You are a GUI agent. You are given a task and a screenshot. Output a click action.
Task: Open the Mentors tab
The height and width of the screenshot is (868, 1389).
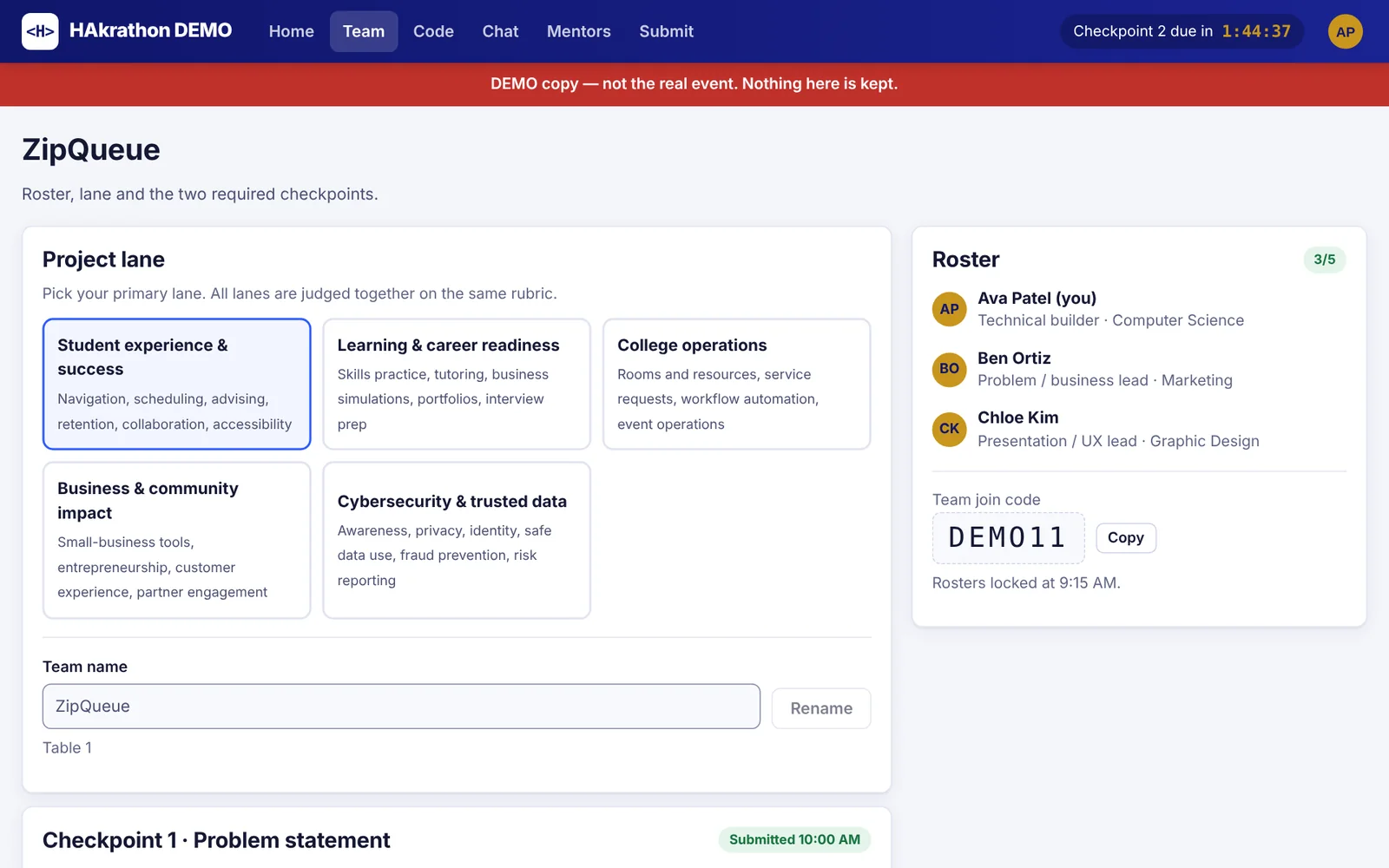coord(579,31)
